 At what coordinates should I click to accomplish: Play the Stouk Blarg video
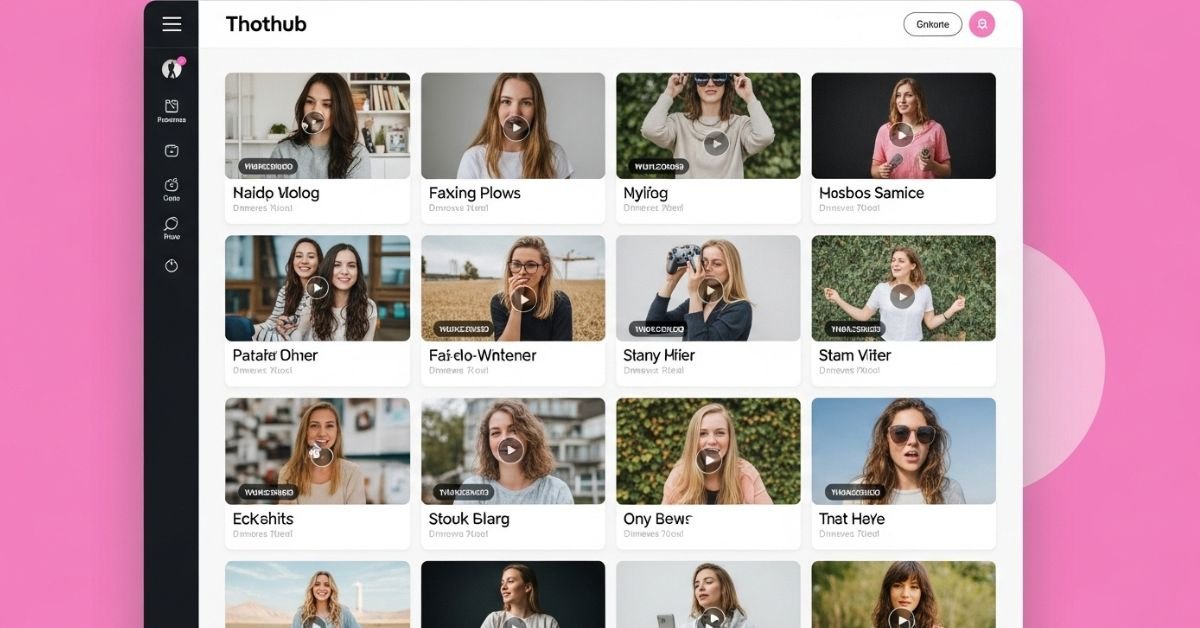click(x=511, y=450)
